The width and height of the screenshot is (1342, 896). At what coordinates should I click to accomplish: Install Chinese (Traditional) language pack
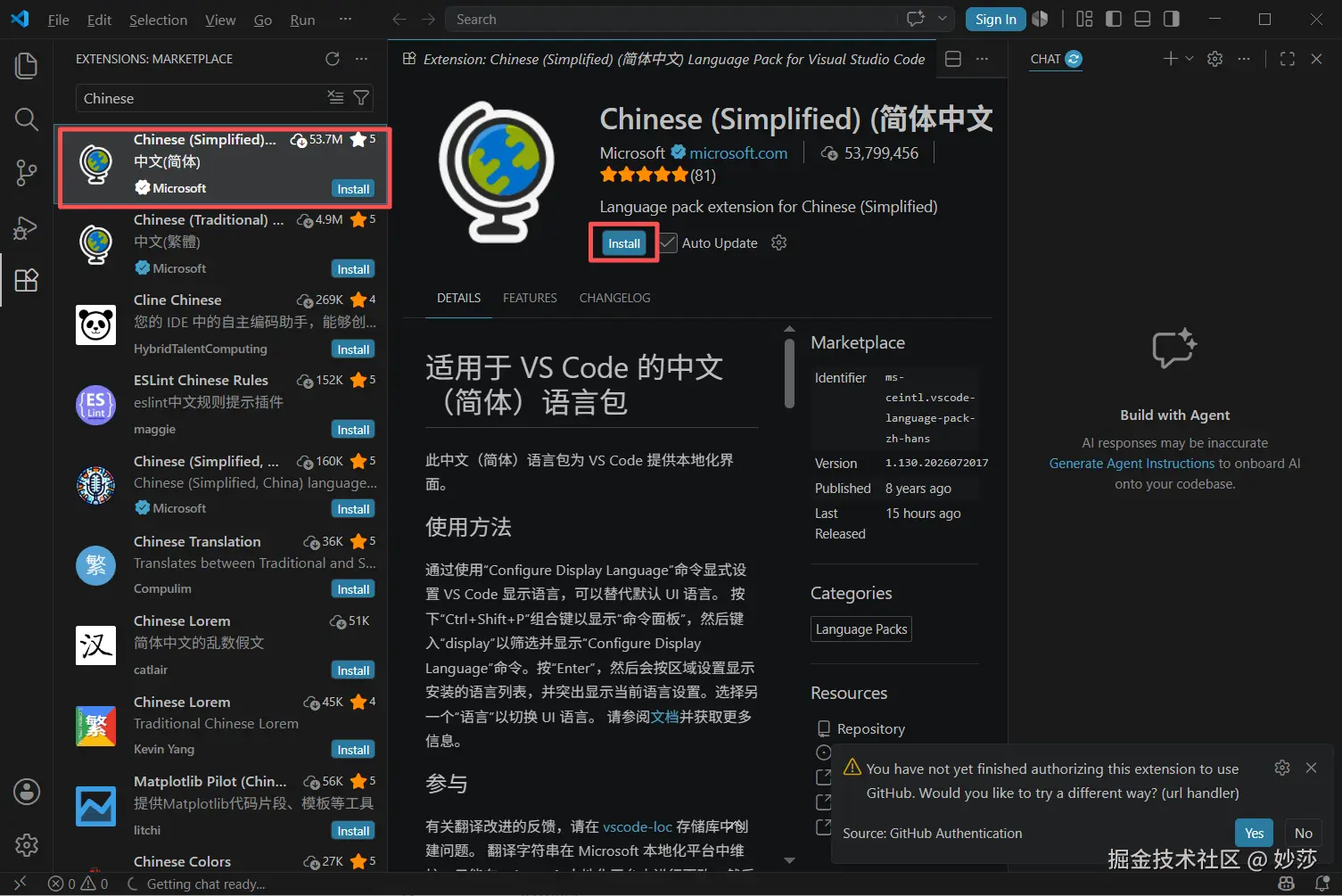353,269
